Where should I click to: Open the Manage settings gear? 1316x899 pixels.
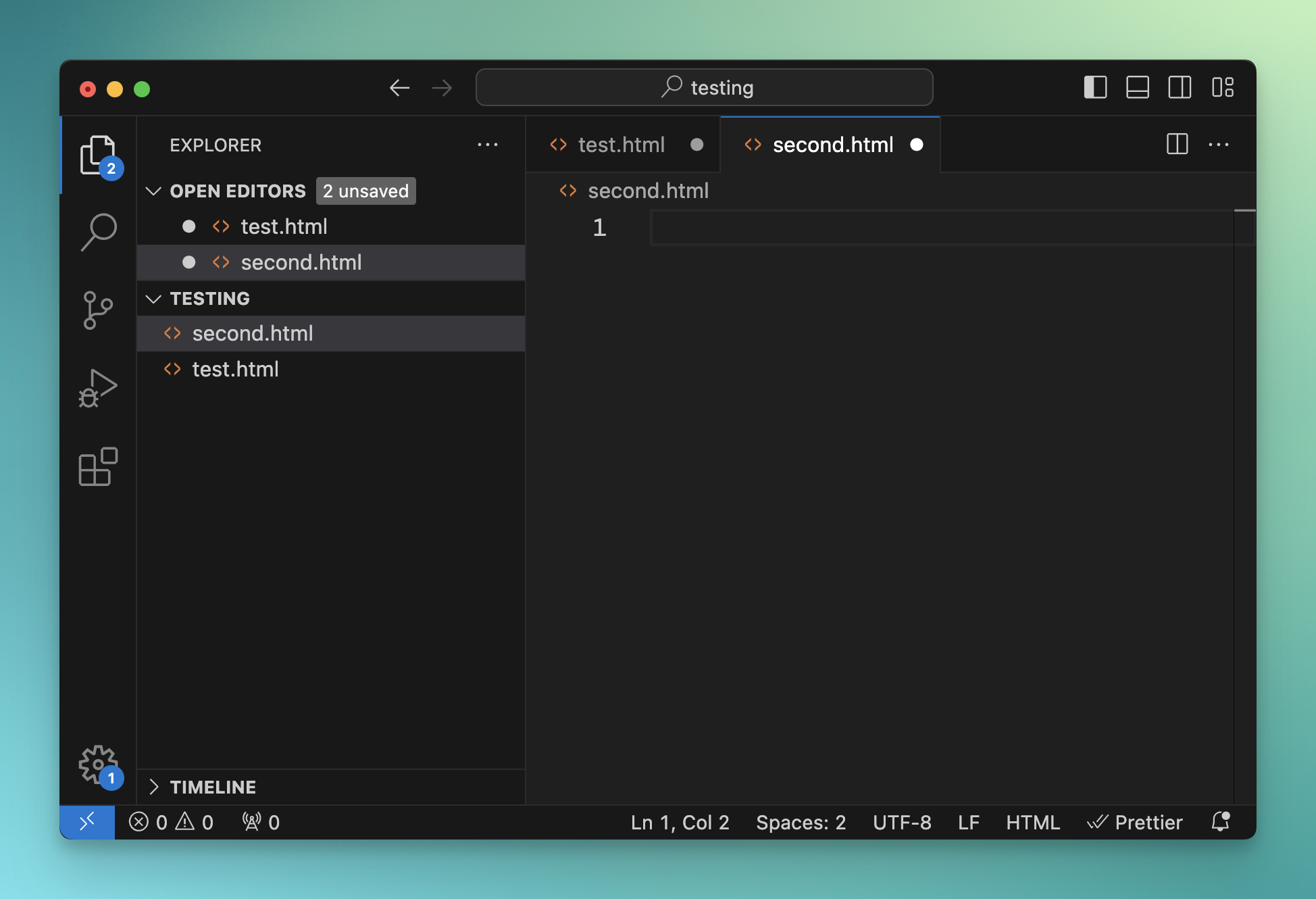click(99, 765)
